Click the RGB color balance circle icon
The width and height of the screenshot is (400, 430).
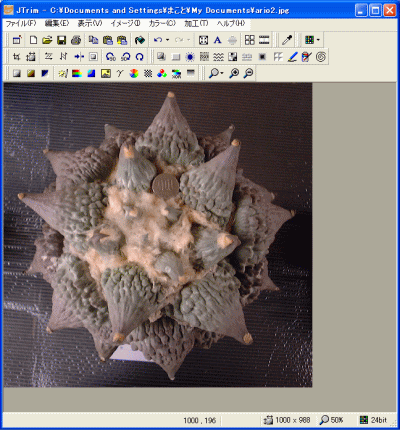pyautogui.click(x=162, y=73)
